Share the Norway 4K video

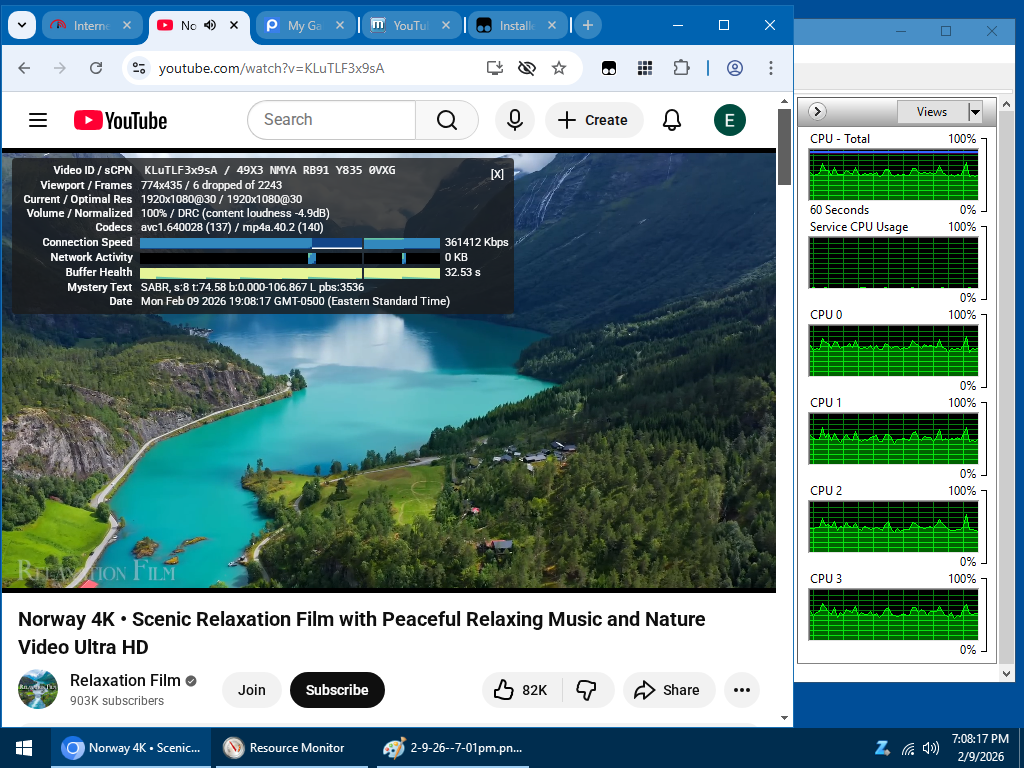(x=668, y=690)
